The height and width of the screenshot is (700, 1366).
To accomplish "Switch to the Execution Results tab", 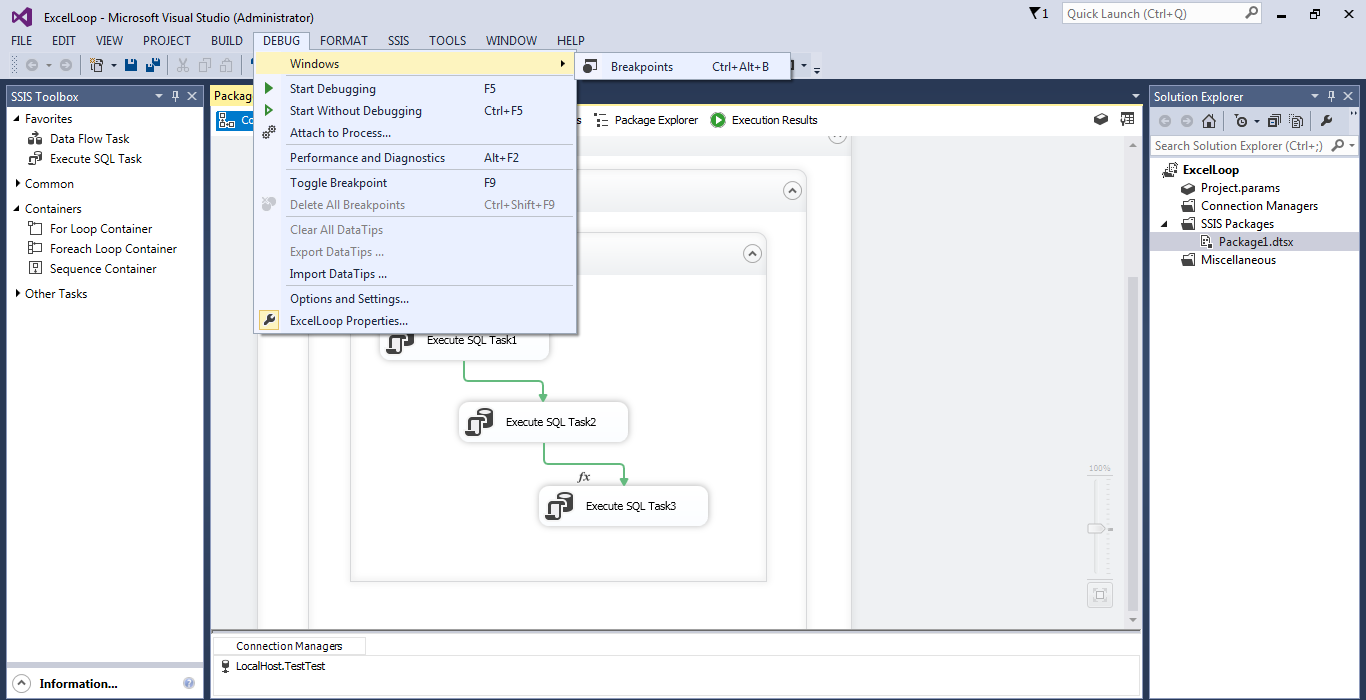I will (x=764, y=120).
